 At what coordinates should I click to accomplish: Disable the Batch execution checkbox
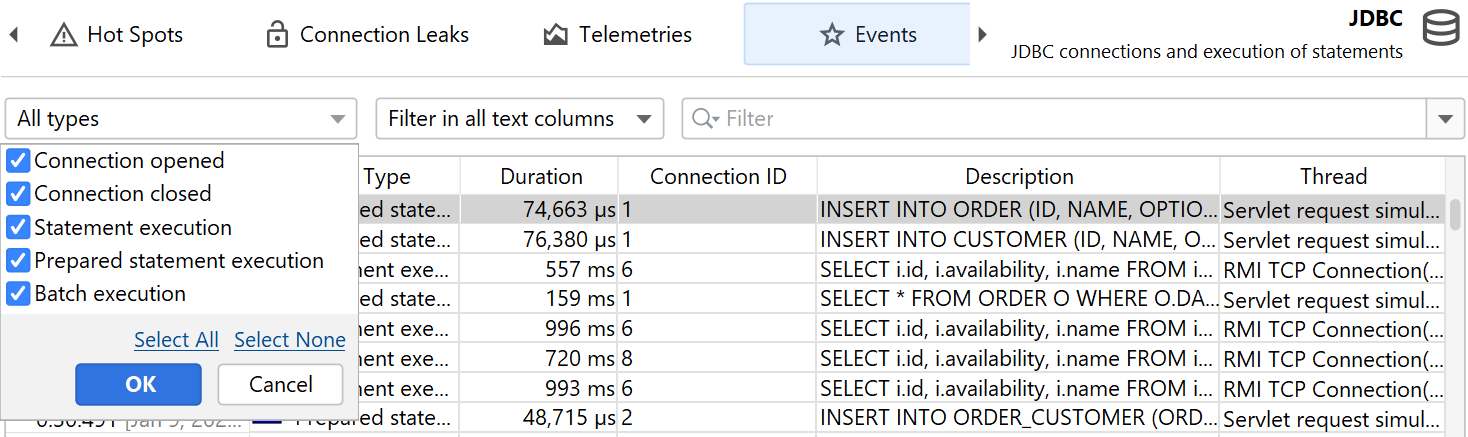[18, 294]
